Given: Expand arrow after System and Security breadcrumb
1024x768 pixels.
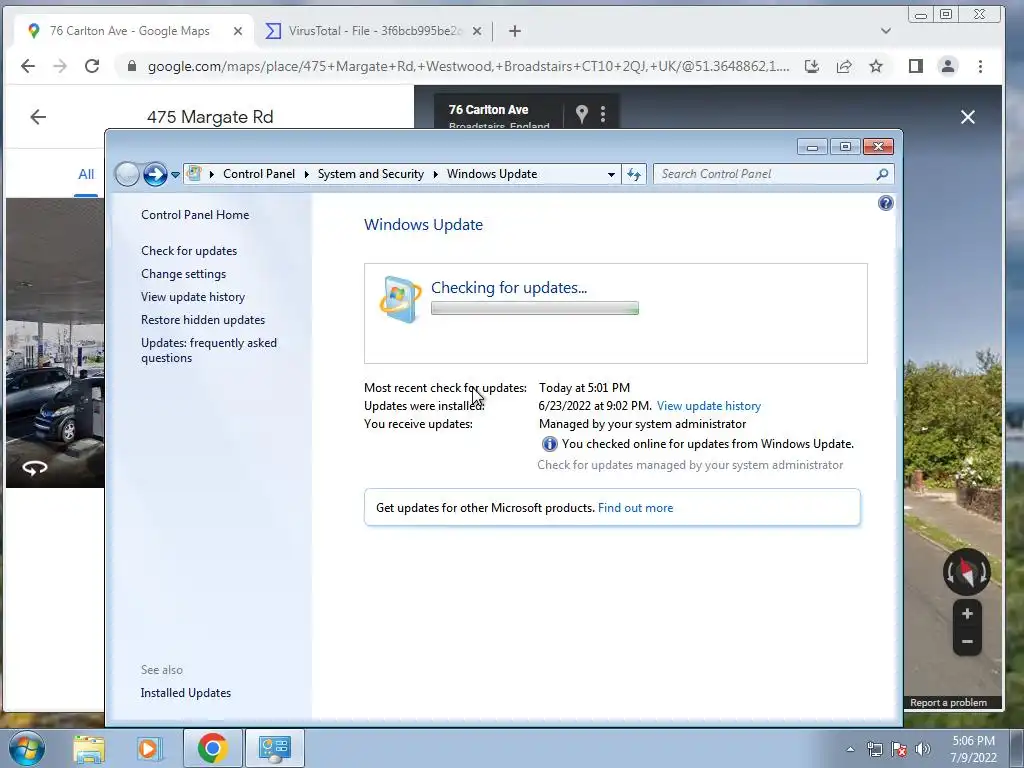Looking at the screenshot, I should (435, 174).
